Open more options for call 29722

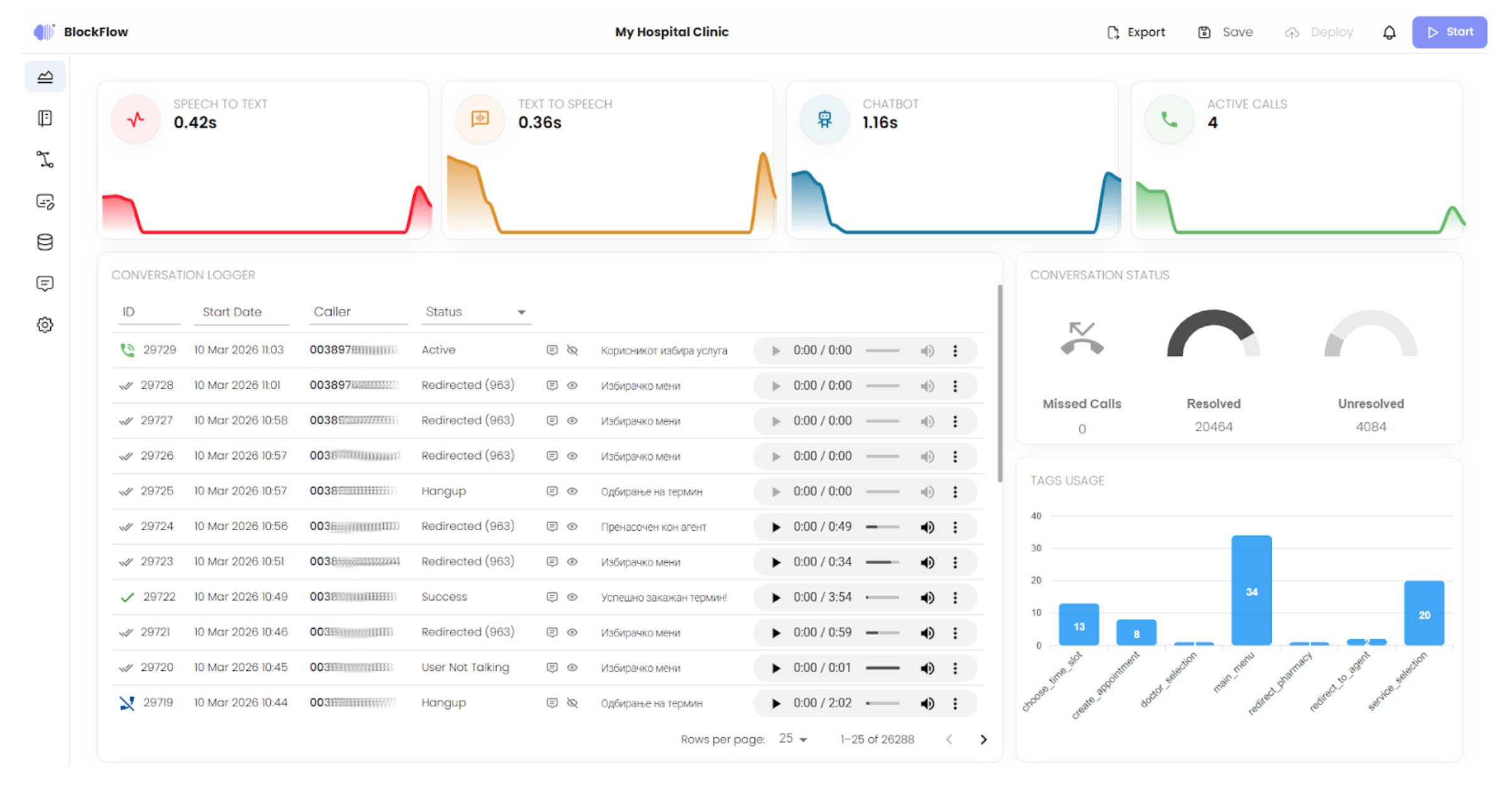[x=955, y=597]
